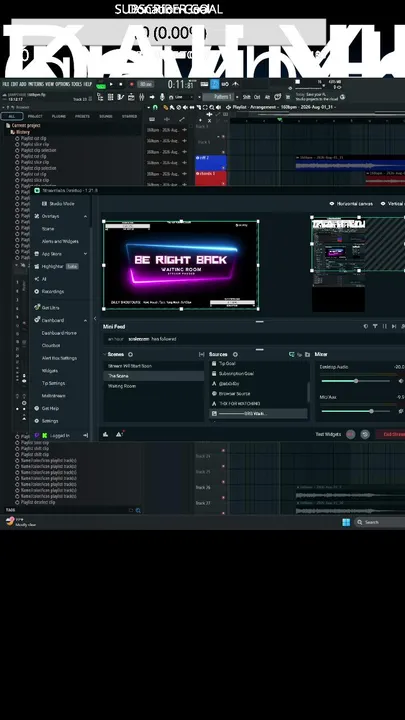Switch to PLUGINS tab in FL browser
This screenshot has height=720, width=405.
tap(59, 116)
